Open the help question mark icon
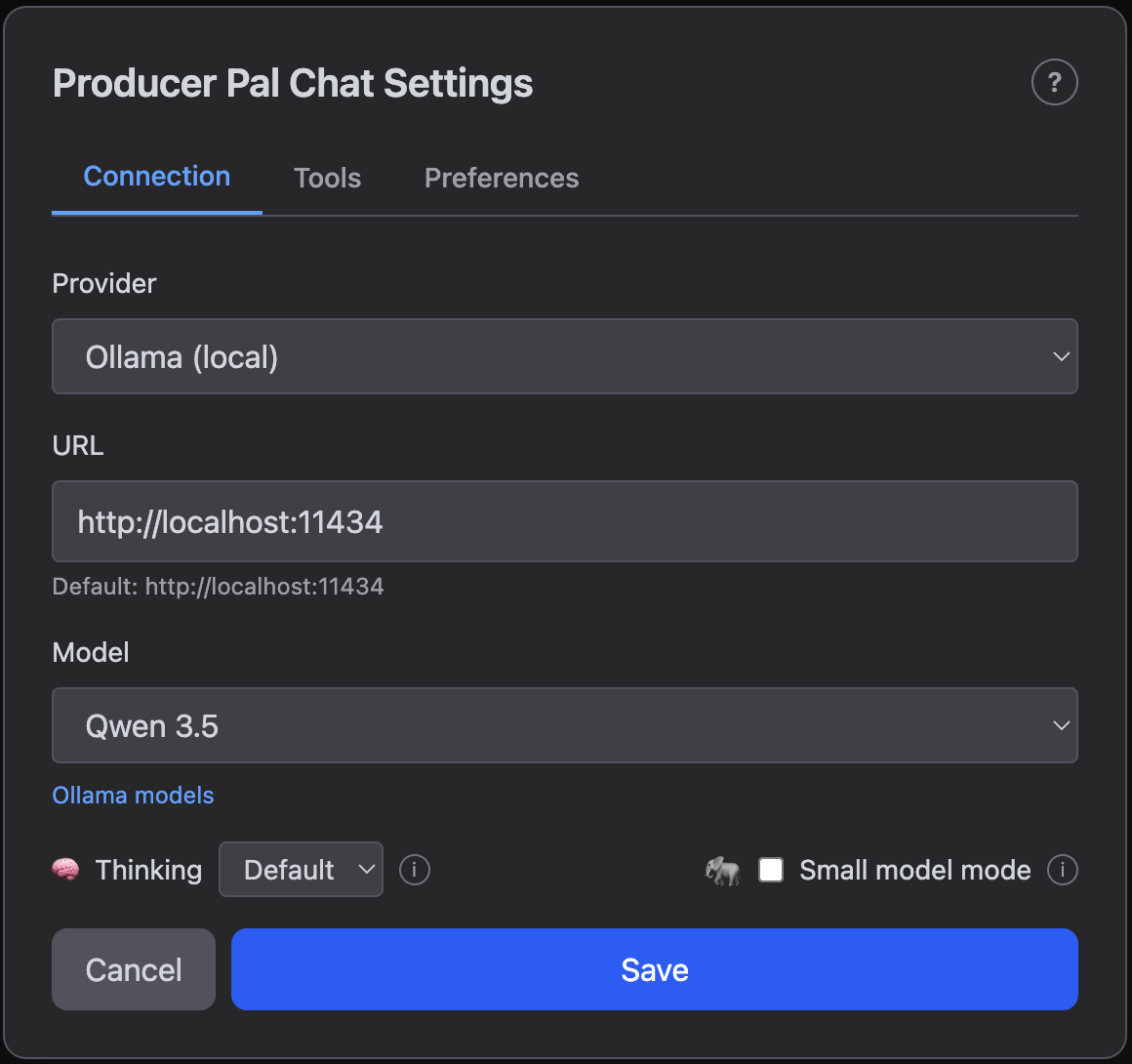The image size is (1132, 1064). click(x=1054, y=82)
